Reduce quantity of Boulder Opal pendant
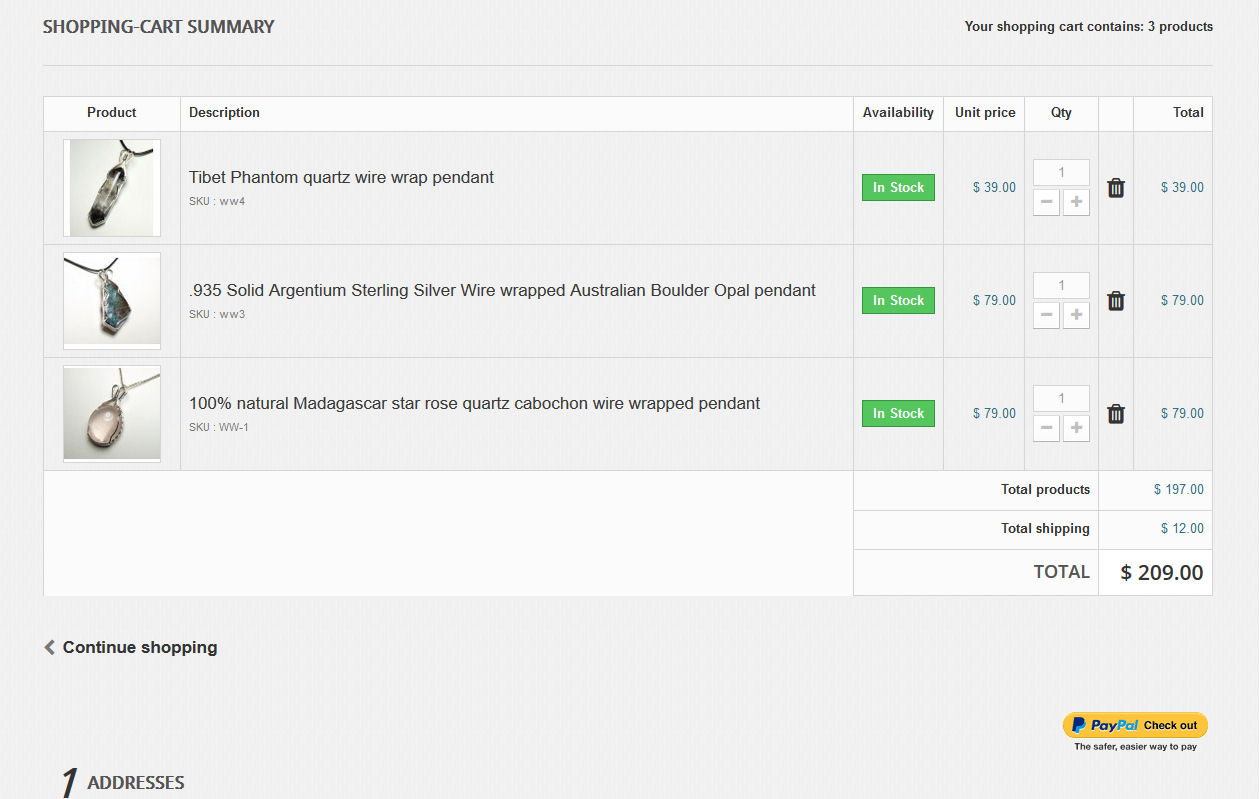 point(1046,315)
